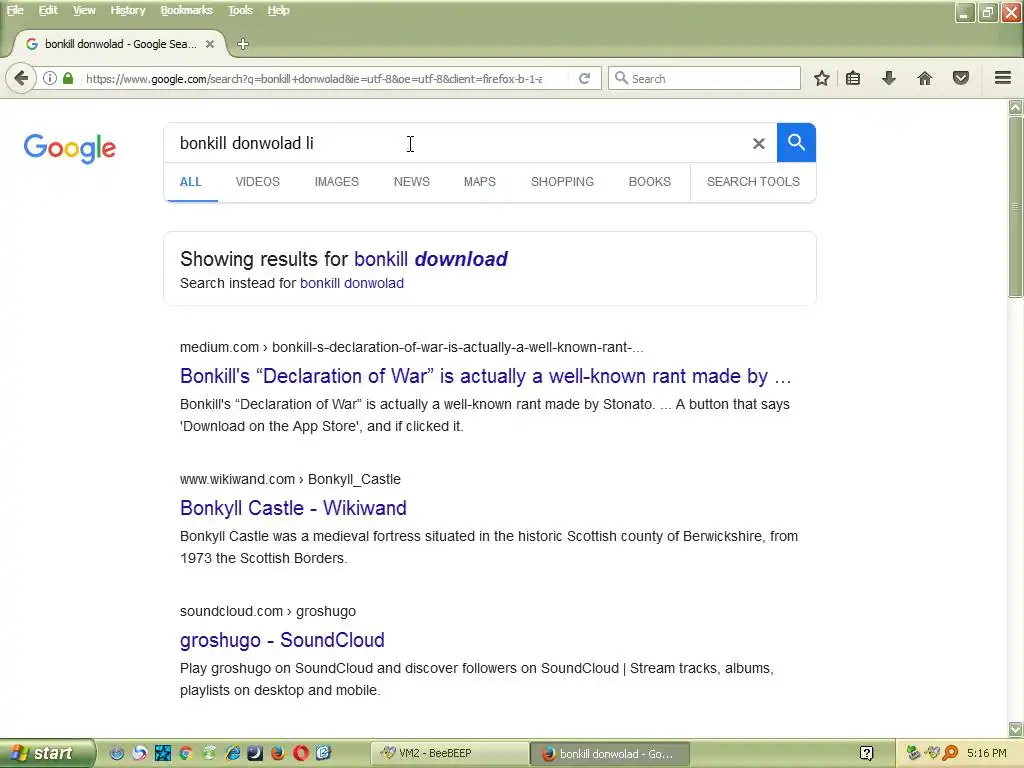Open Bonkill's Declaration of War result

[486, 376]
